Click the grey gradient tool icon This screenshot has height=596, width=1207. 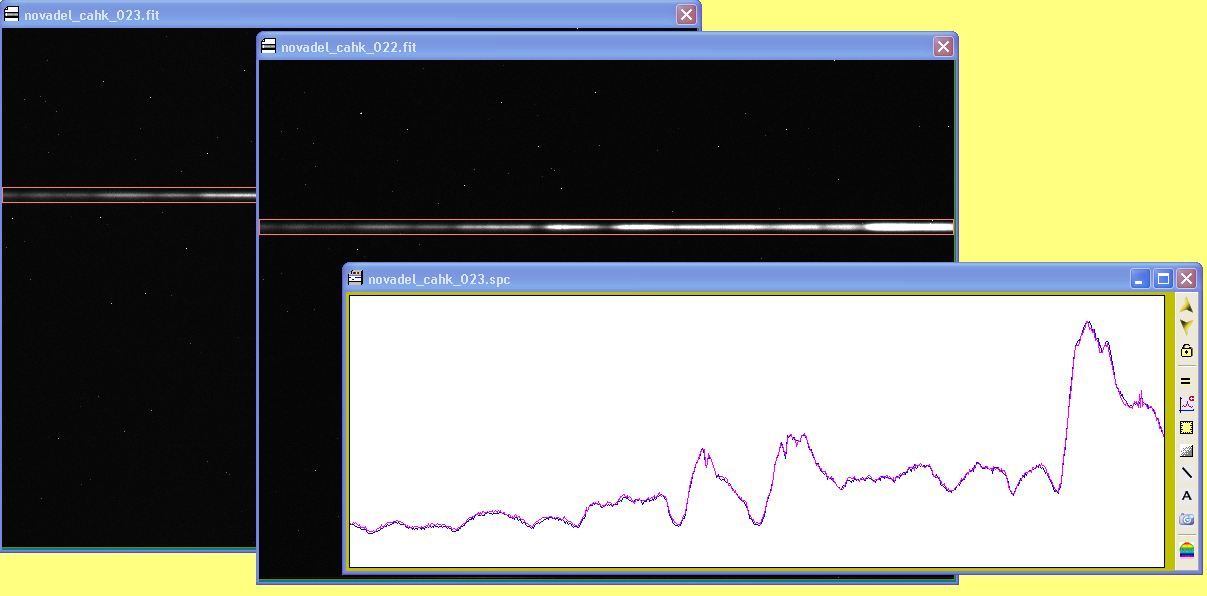(1186, 450)
